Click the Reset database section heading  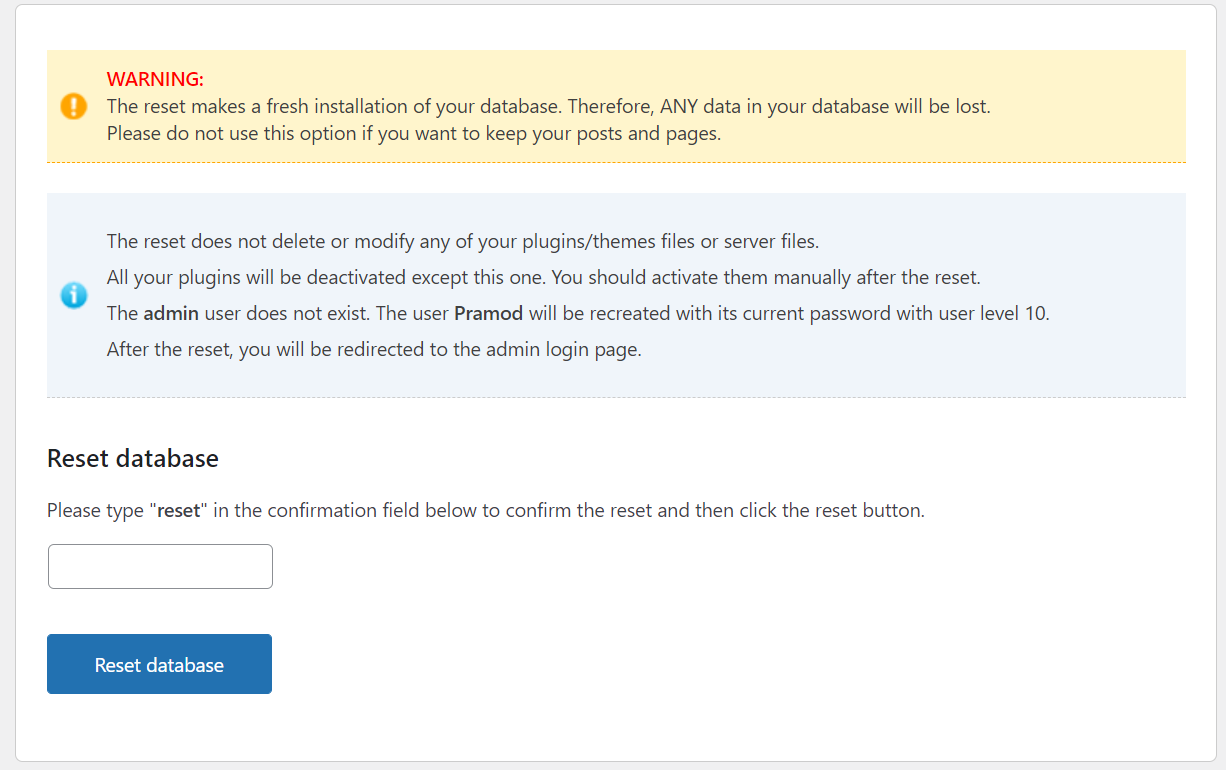coord(133,458)
